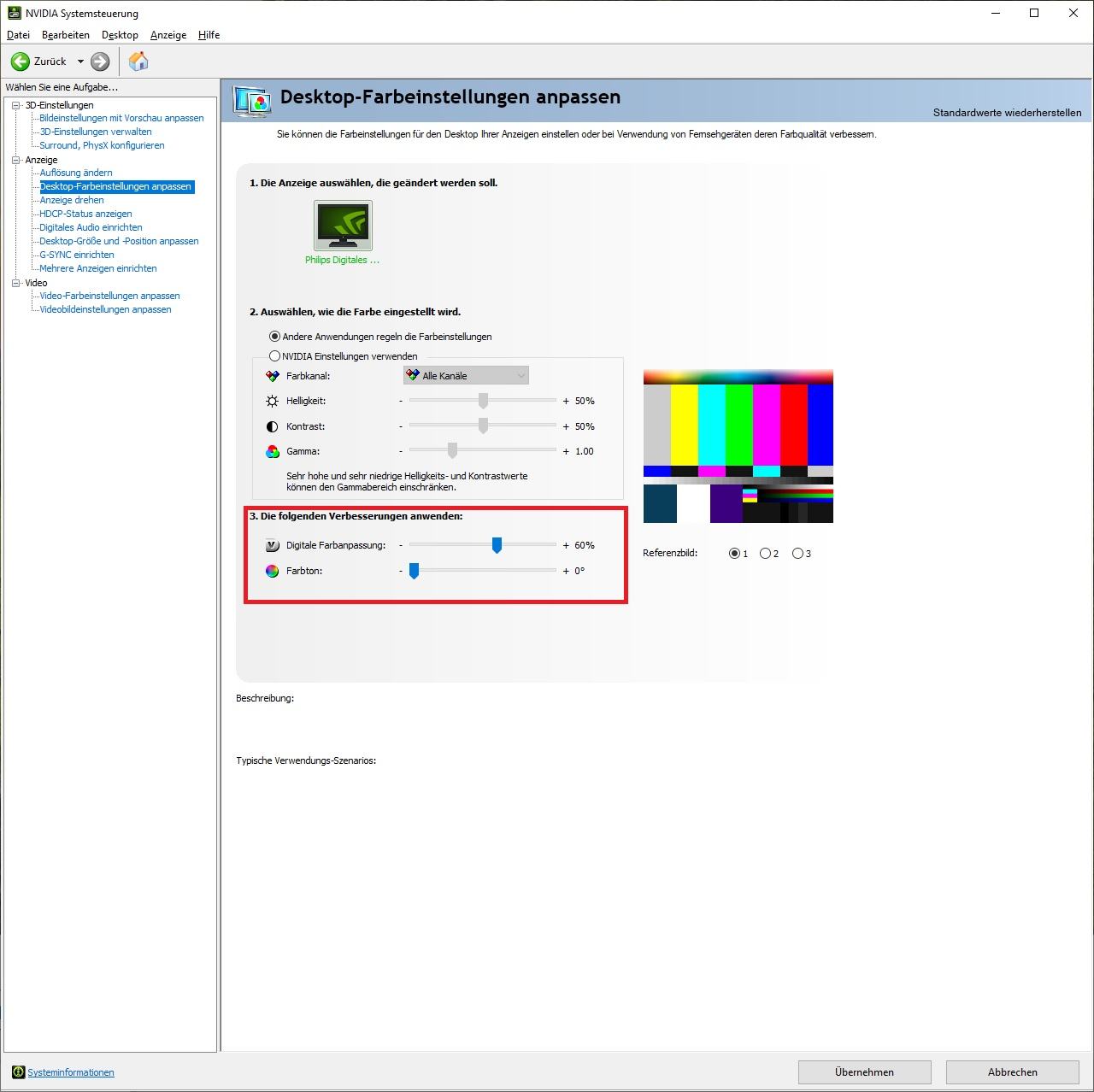Open the Systeminformationen link

point(71,1072)
